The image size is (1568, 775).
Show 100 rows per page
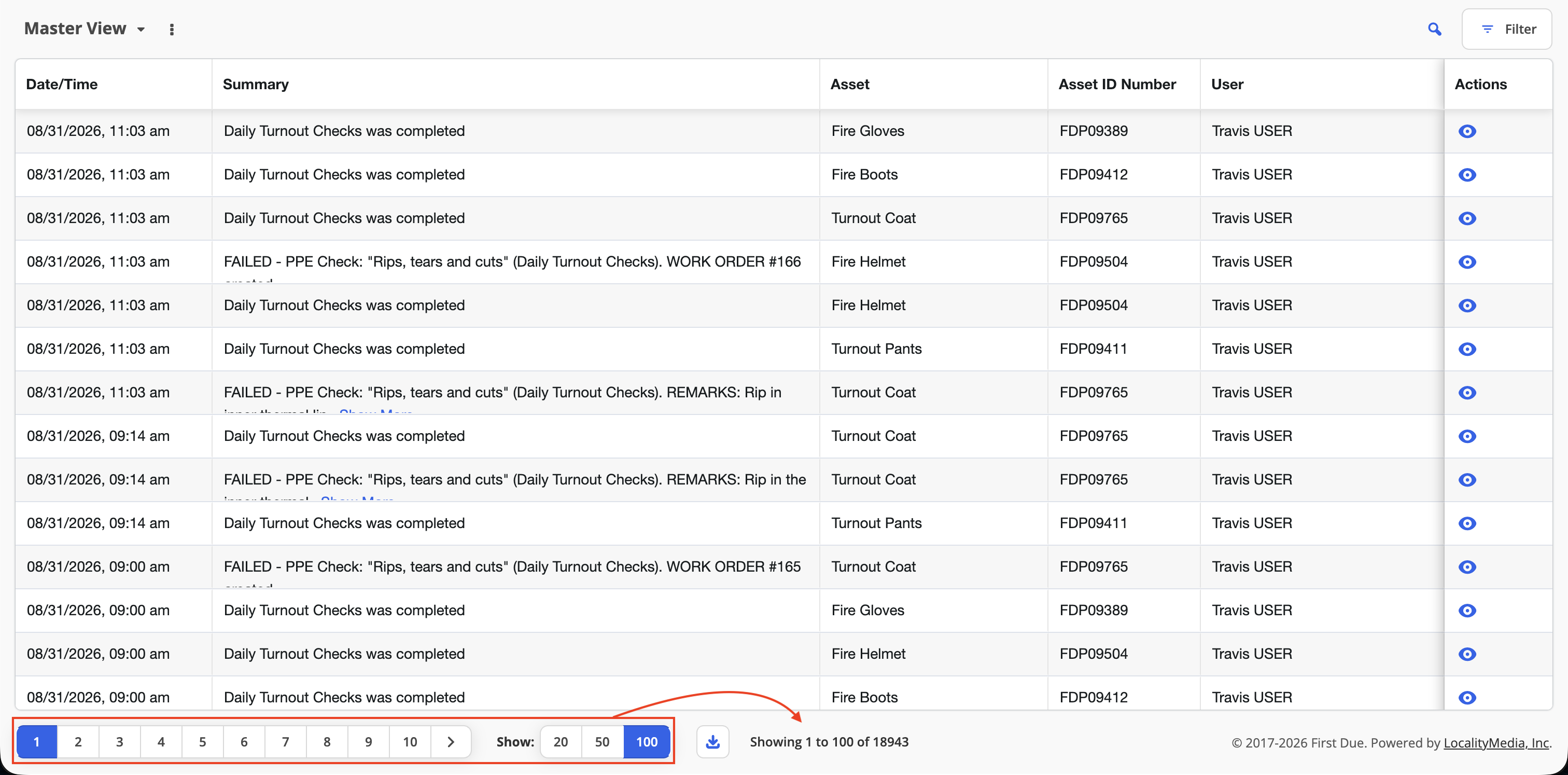click(x=647, y=741)
